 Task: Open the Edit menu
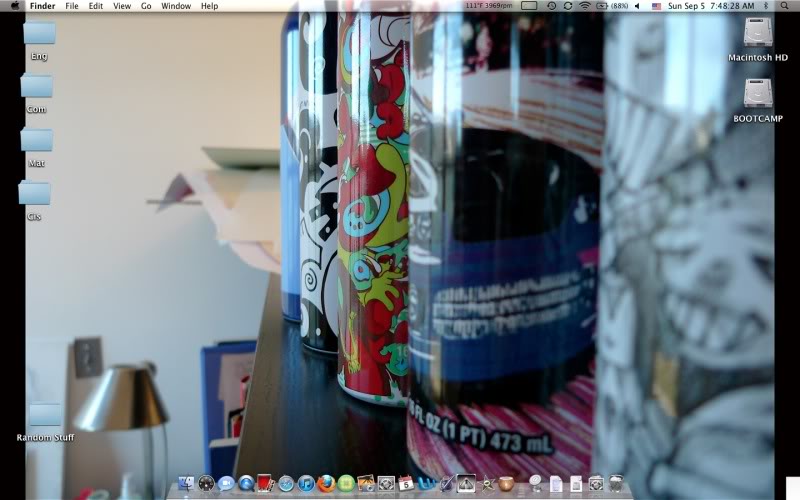click(x=95, y=6)
